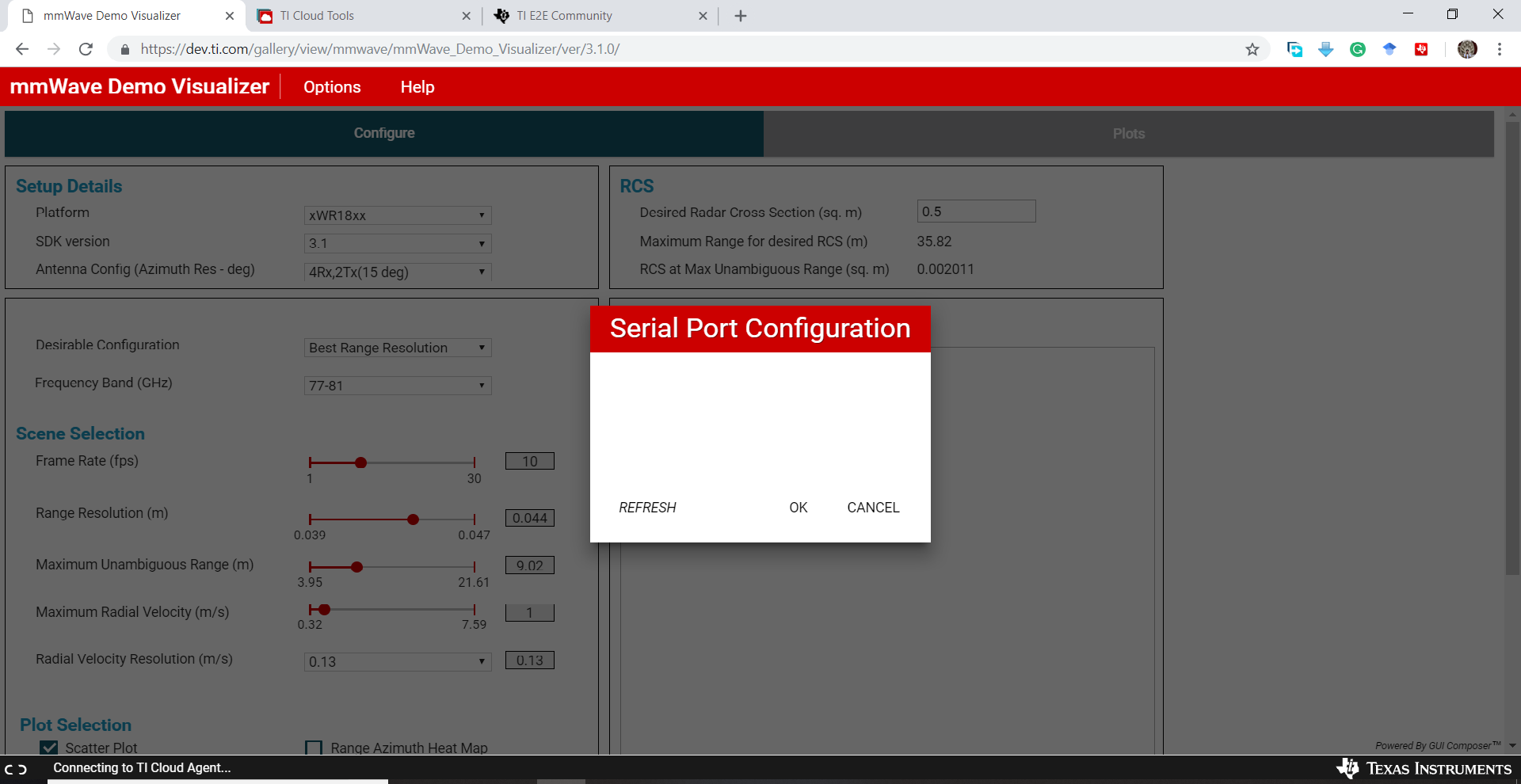The height and width of the screenshot is (784, 1521).
Task: Click the Frame Rate value box
Action: [x=530, y=461]
